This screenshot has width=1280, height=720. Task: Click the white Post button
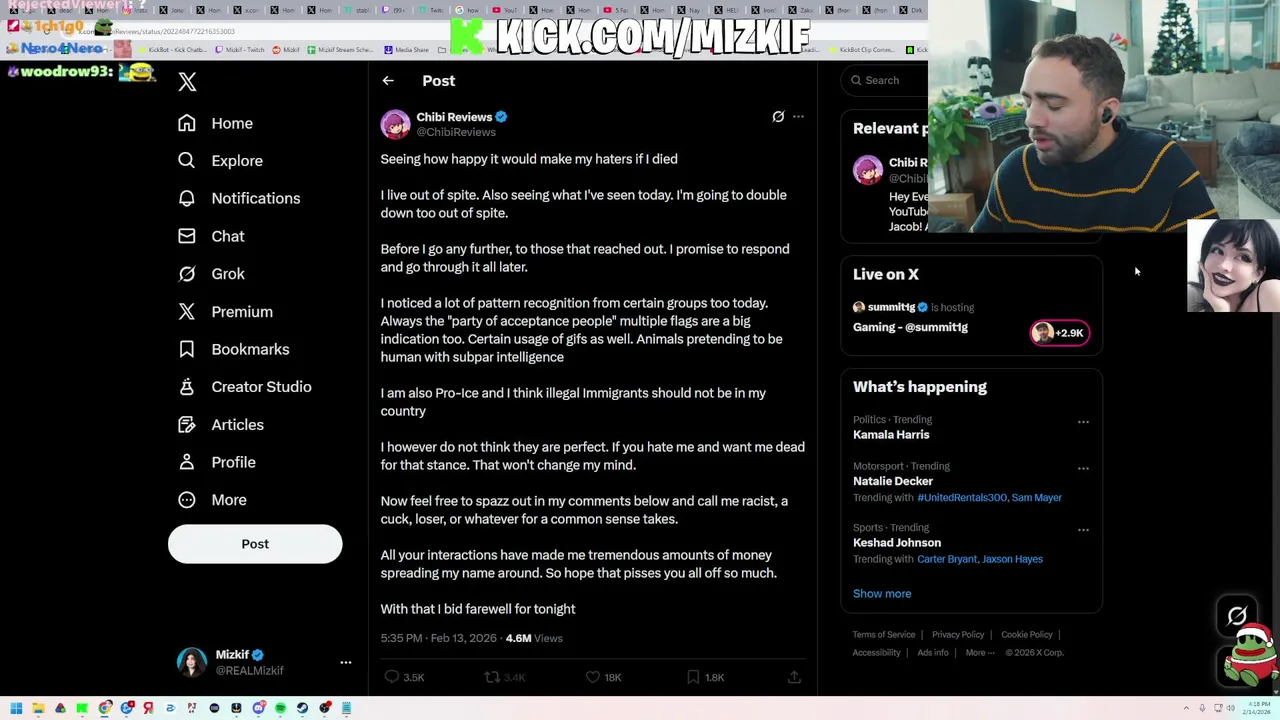point(255,544)
